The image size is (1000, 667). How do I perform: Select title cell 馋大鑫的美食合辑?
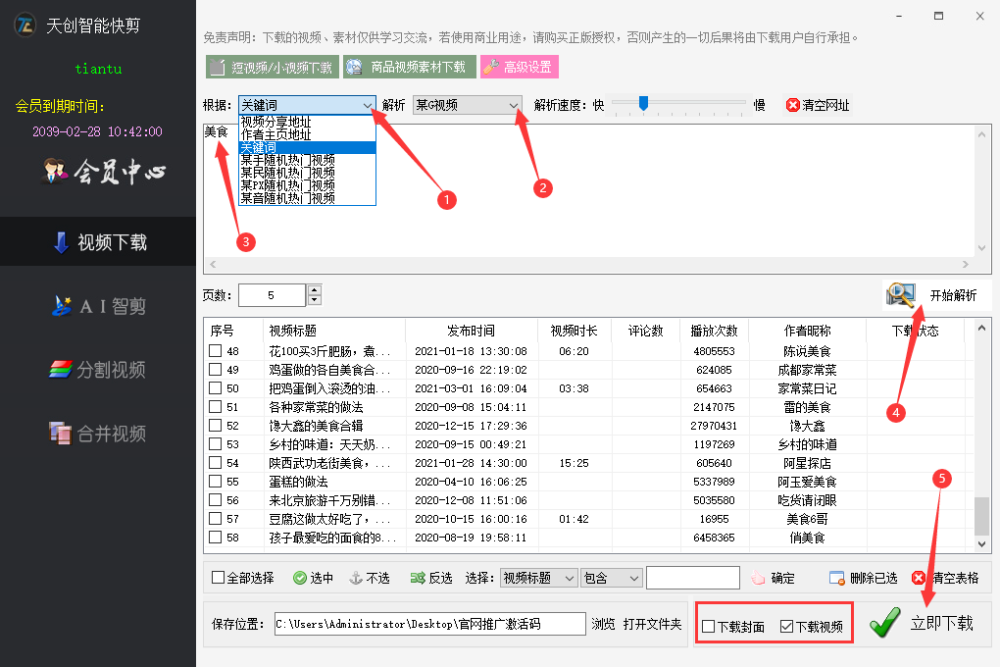coord(316,425)
